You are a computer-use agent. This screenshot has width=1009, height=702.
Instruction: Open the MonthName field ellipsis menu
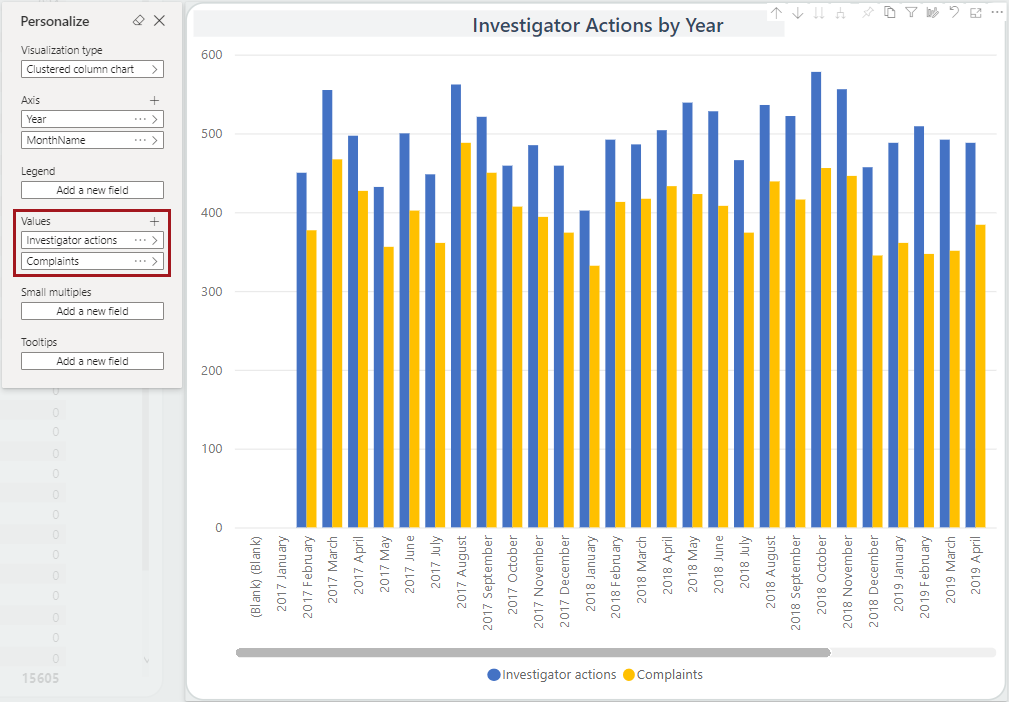(x=140, y=140)
